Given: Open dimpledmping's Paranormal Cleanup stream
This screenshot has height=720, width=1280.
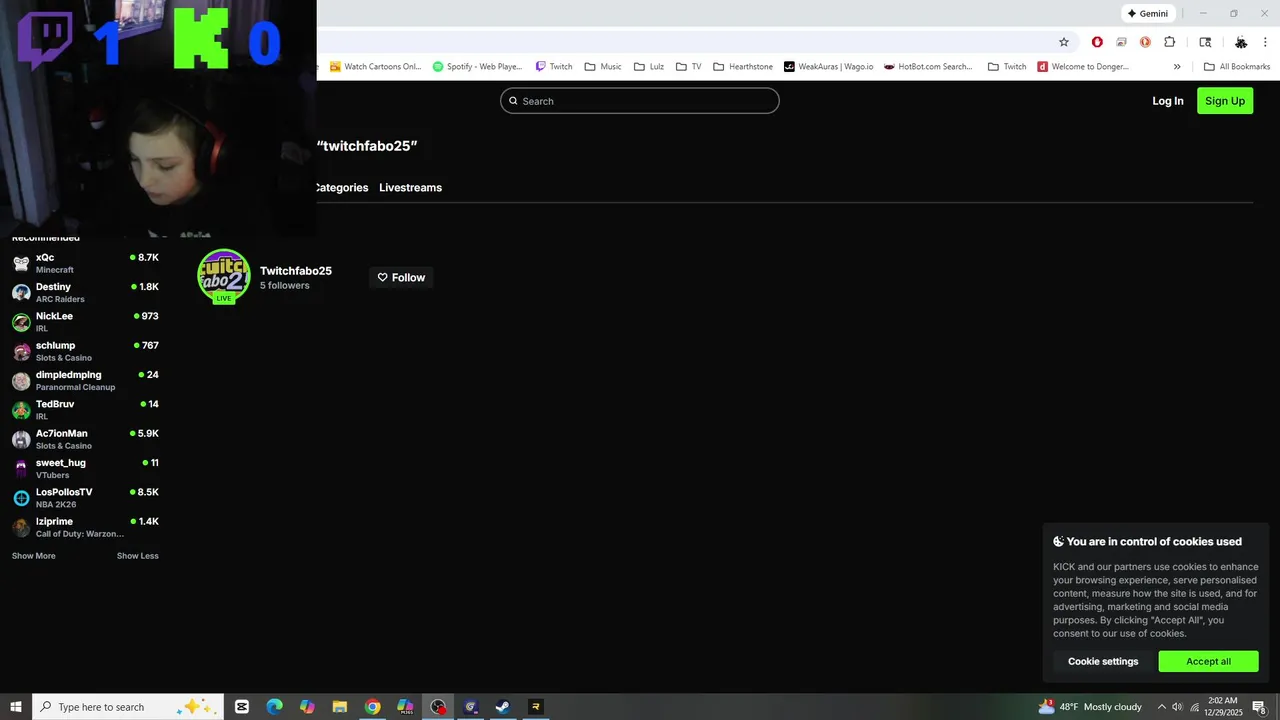Looking at the screenshot, I should (85, 381).
